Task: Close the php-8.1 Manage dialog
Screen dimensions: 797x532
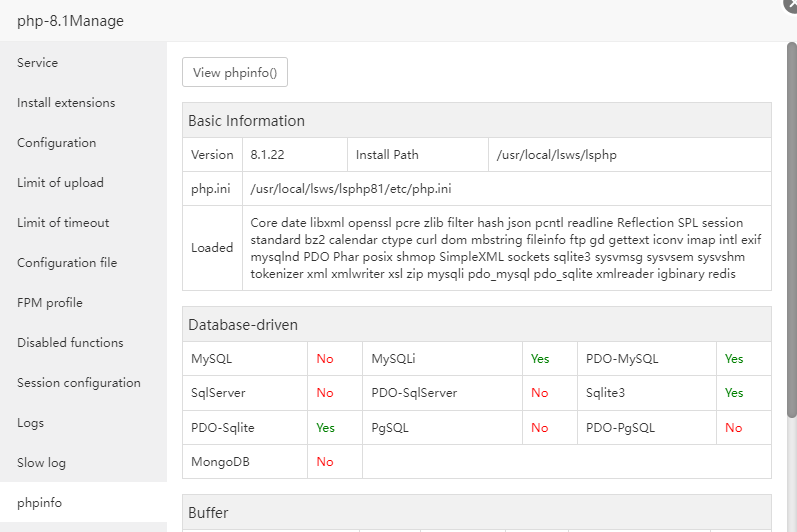Action: 791,4
